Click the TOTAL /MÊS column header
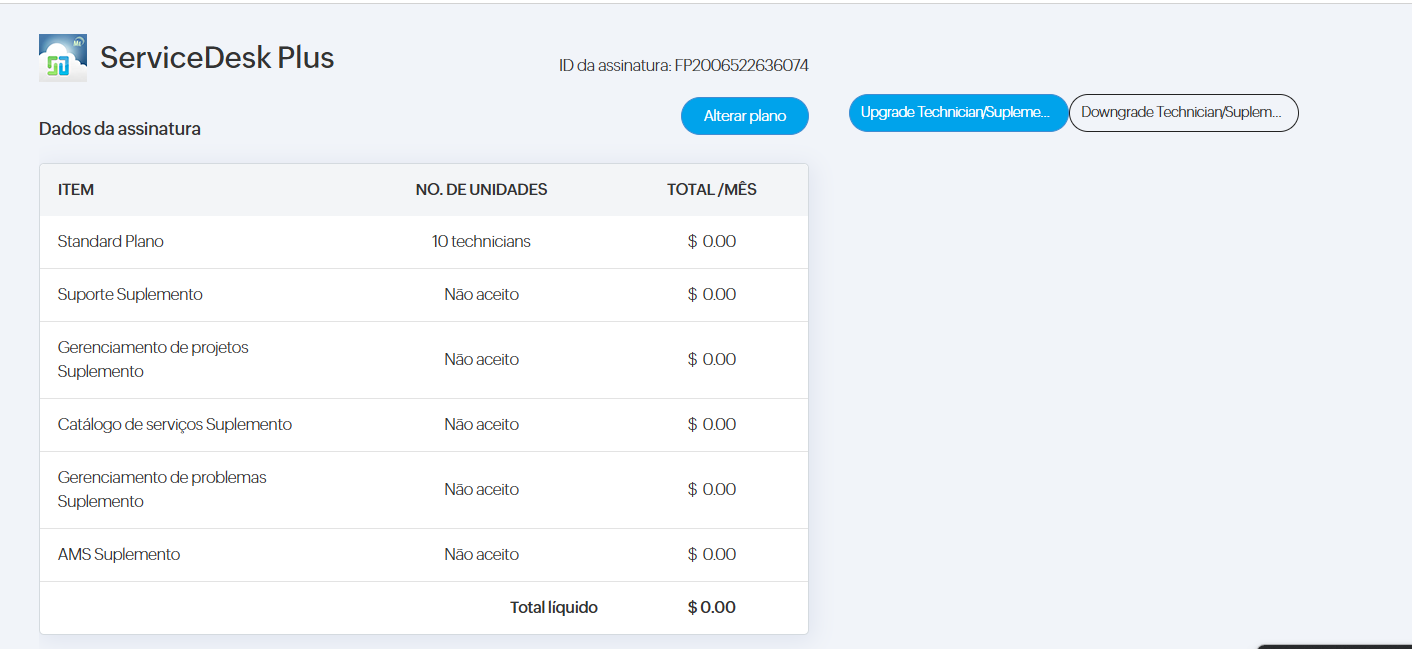The image size is (1412, 649). click(x=711, y=190)
